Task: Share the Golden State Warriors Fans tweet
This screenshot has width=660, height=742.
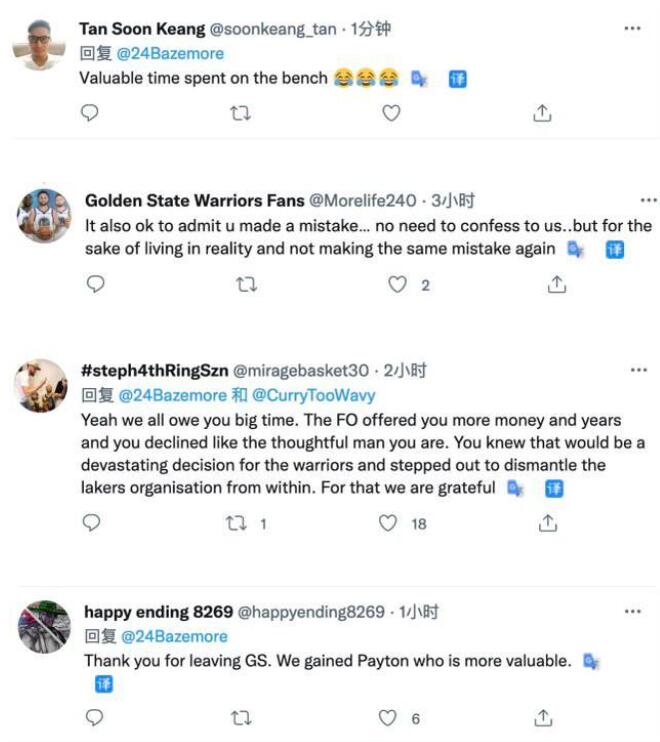Action: (556, 285)
